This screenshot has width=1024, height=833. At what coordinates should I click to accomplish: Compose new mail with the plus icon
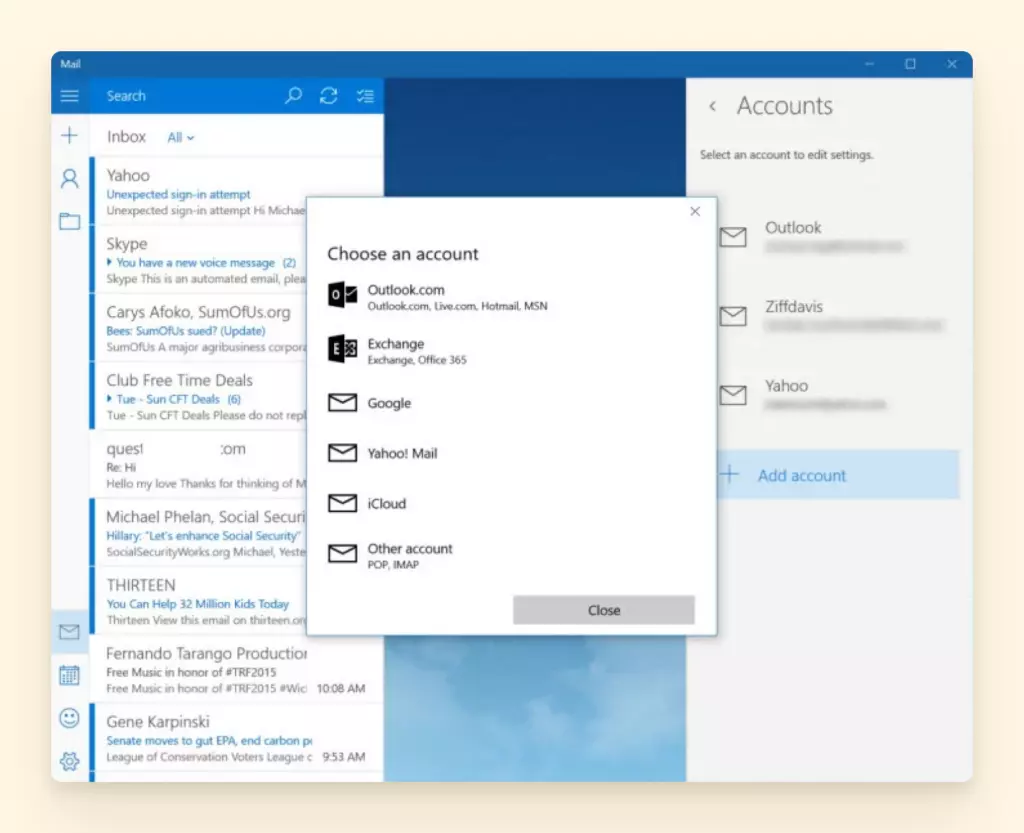(69, 135)
